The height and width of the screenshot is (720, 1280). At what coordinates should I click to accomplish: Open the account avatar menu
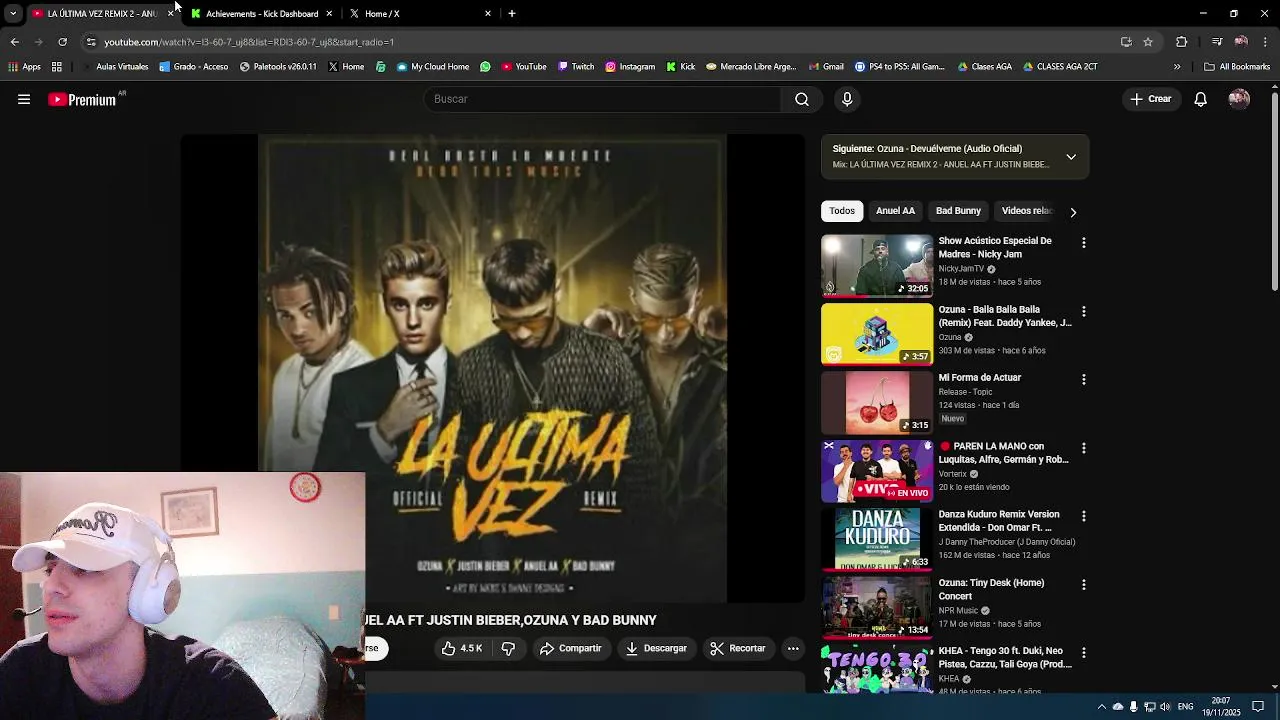(x=1239, y=99)
